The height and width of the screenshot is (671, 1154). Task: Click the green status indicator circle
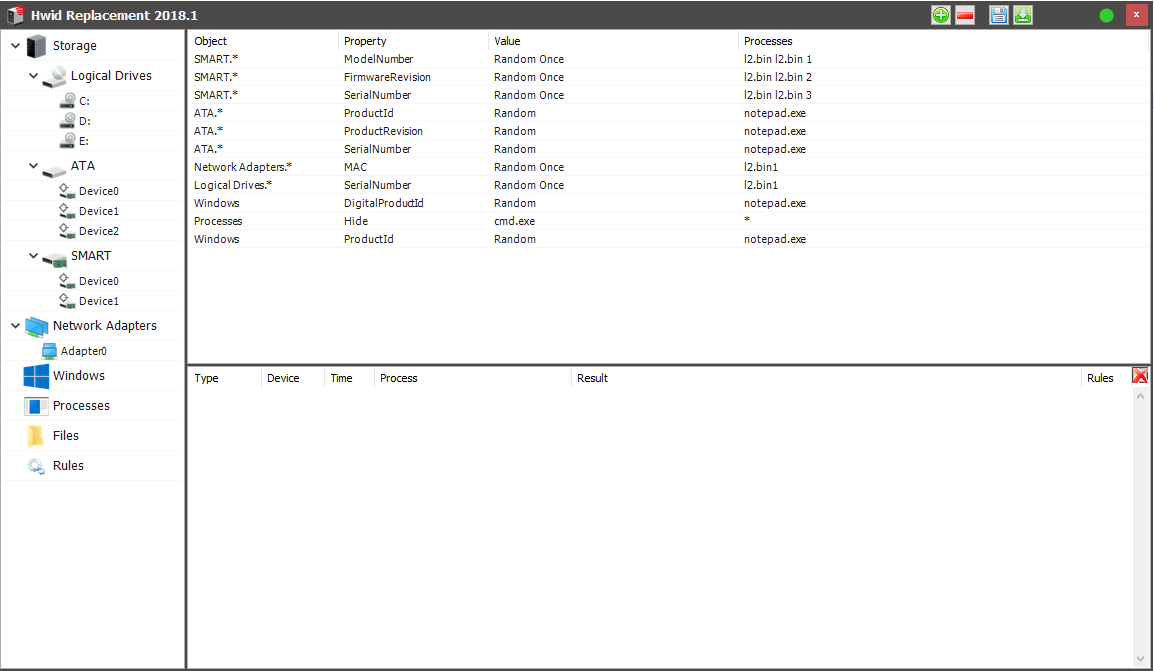[1106, 15]
